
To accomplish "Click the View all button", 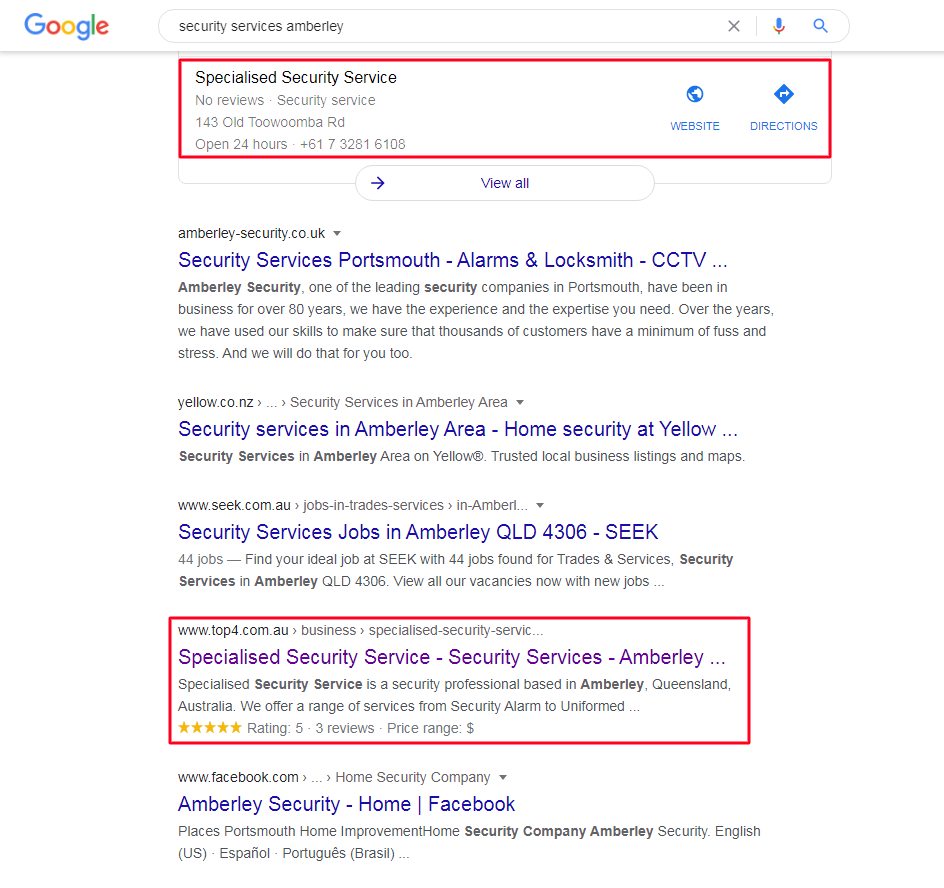I will point(504,183).
